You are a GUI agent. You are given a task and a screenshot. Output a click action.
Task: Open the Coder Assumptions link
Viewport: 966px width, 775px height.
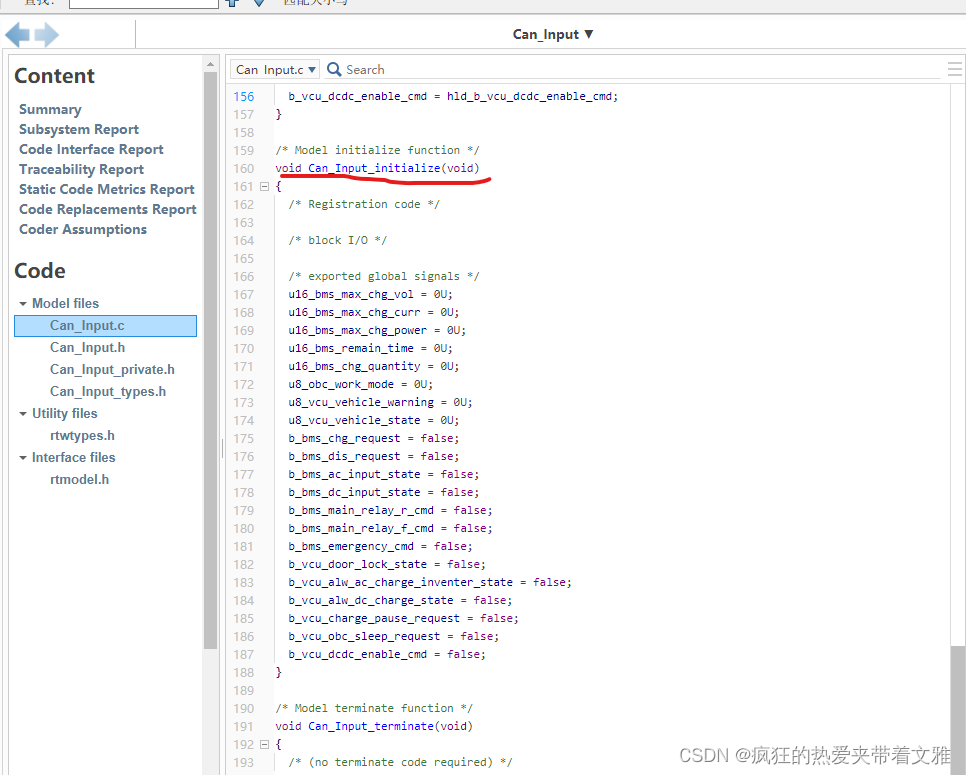(x=83, y=229)
